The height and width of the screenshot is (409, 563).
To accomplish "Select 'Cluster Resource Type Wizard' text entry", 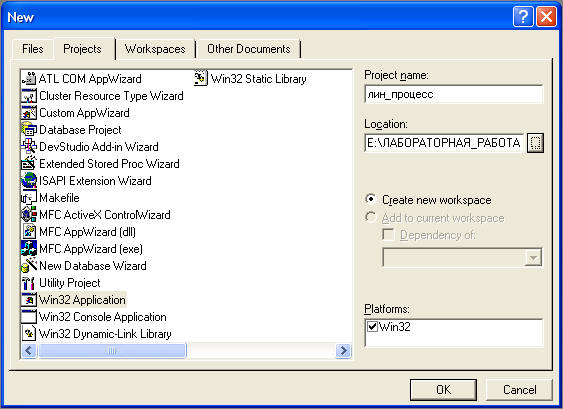I will click(x=111, y=96).
